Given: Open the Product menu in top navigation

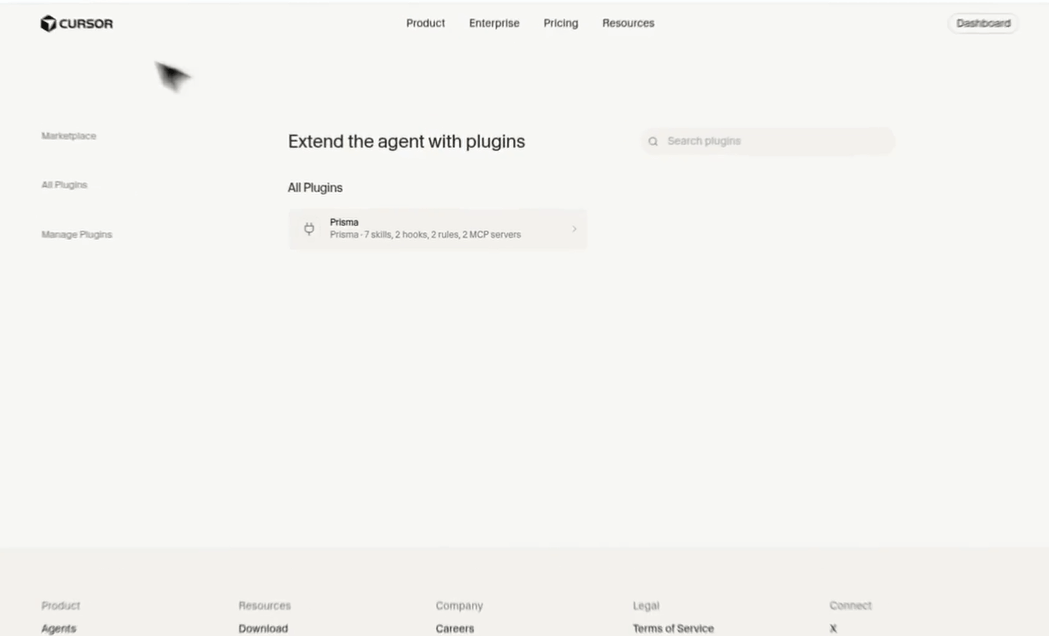Looking at the screenshot, I should 425,23.
